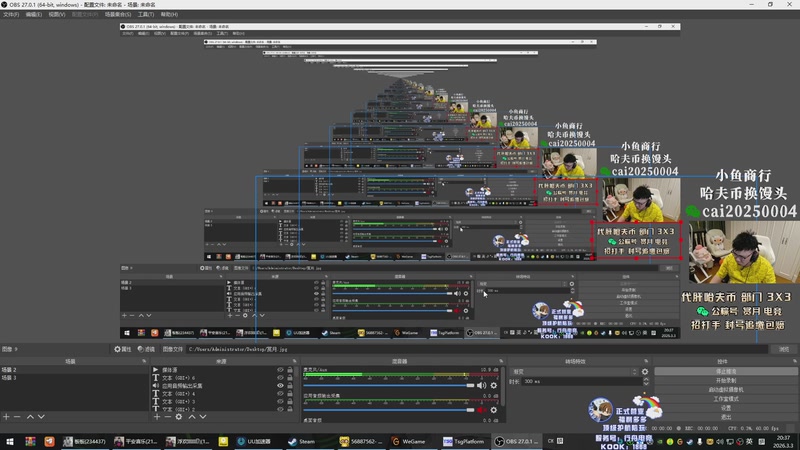Adjust the microphone volume slider
The height and width of the screenshot is (450, 800).
pos(389,385)
